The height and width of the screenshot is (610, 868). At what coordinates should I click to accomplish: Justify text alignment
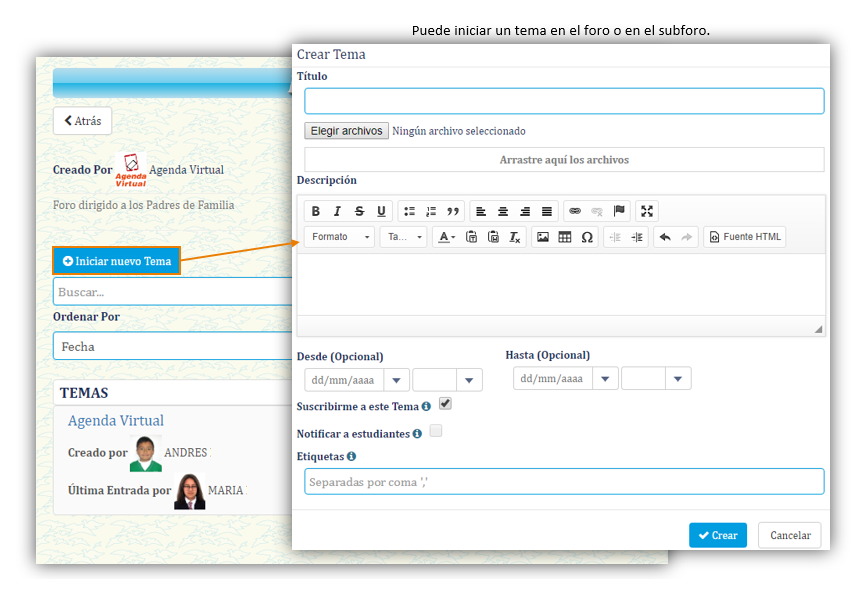(x=546, y=211)
